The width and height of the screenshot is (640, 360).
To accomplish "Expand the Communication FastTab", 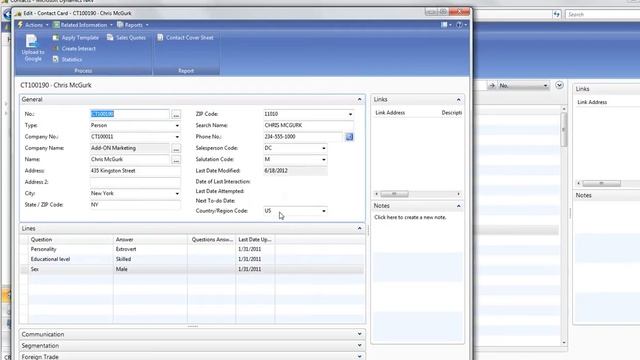I will [359, 334].
